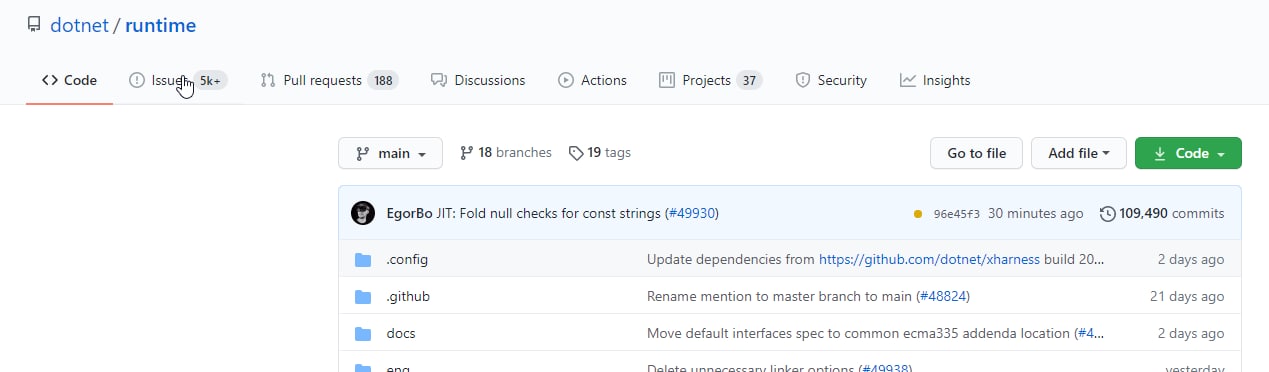This screenshot has height=372, width=1269.
Task: View the 19 tags link
Action: point(600,153)
